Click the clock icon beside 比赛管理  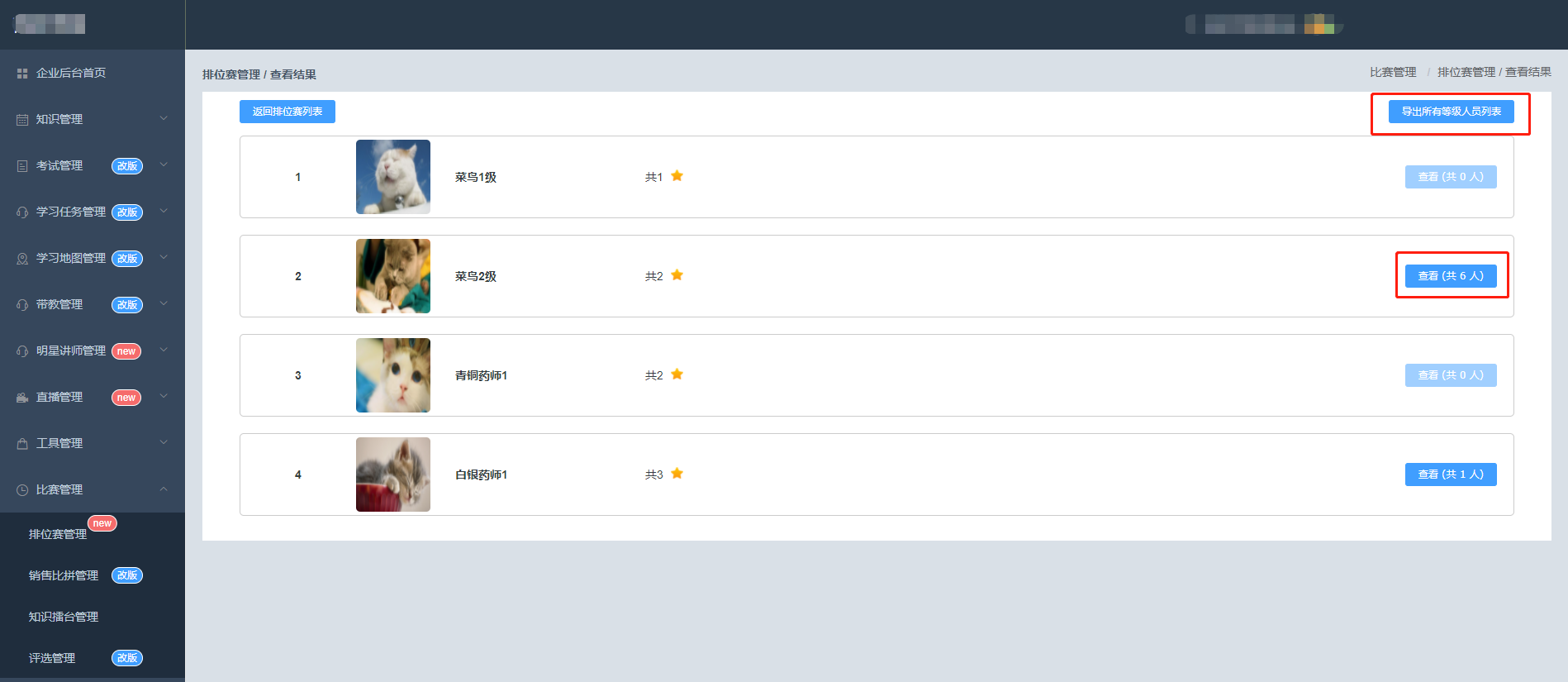(x=22, y=490)
